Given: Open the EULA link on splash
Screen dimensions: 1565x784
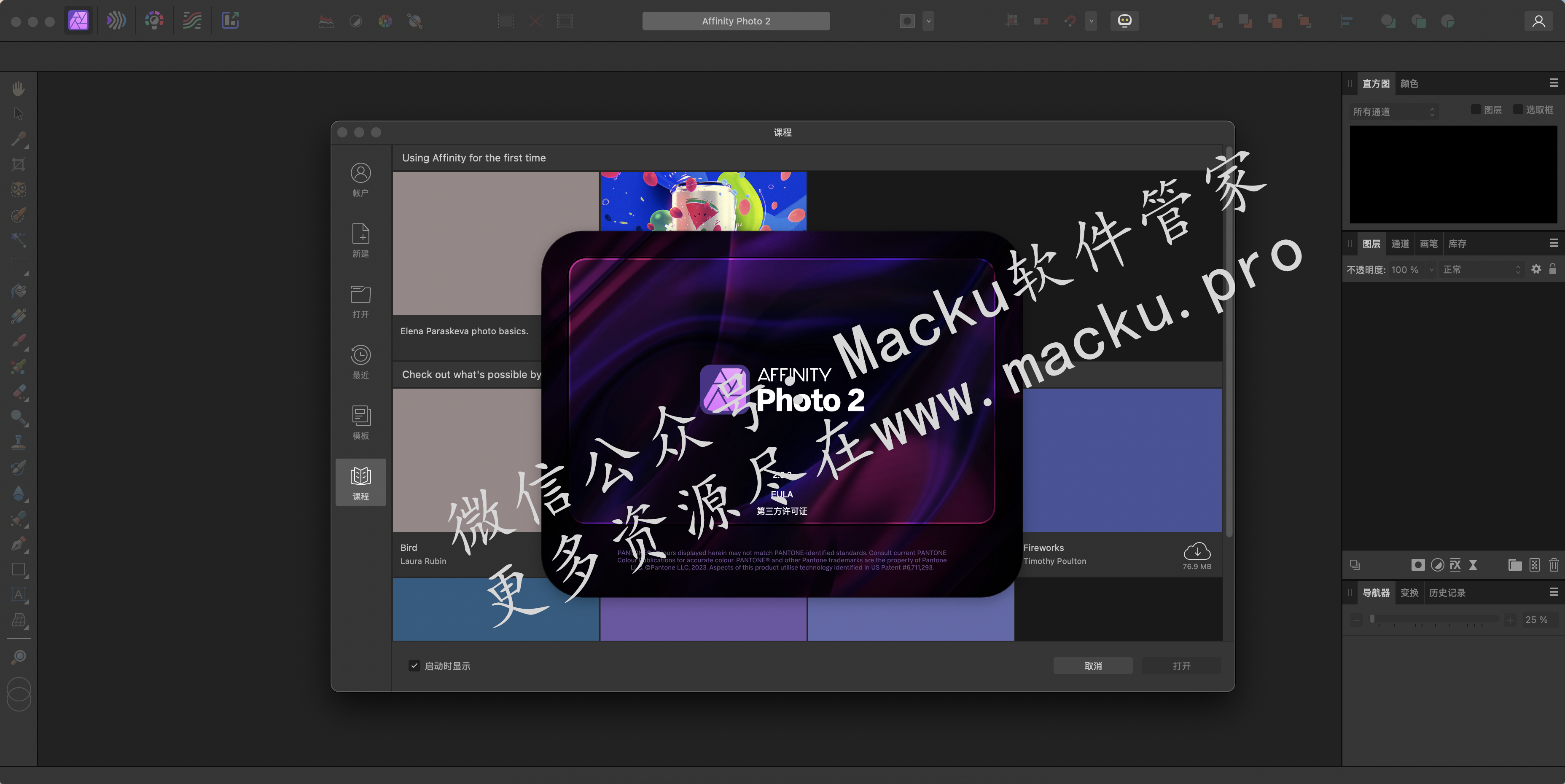Looking at the screenshot, I should click(x=782, y=494).
